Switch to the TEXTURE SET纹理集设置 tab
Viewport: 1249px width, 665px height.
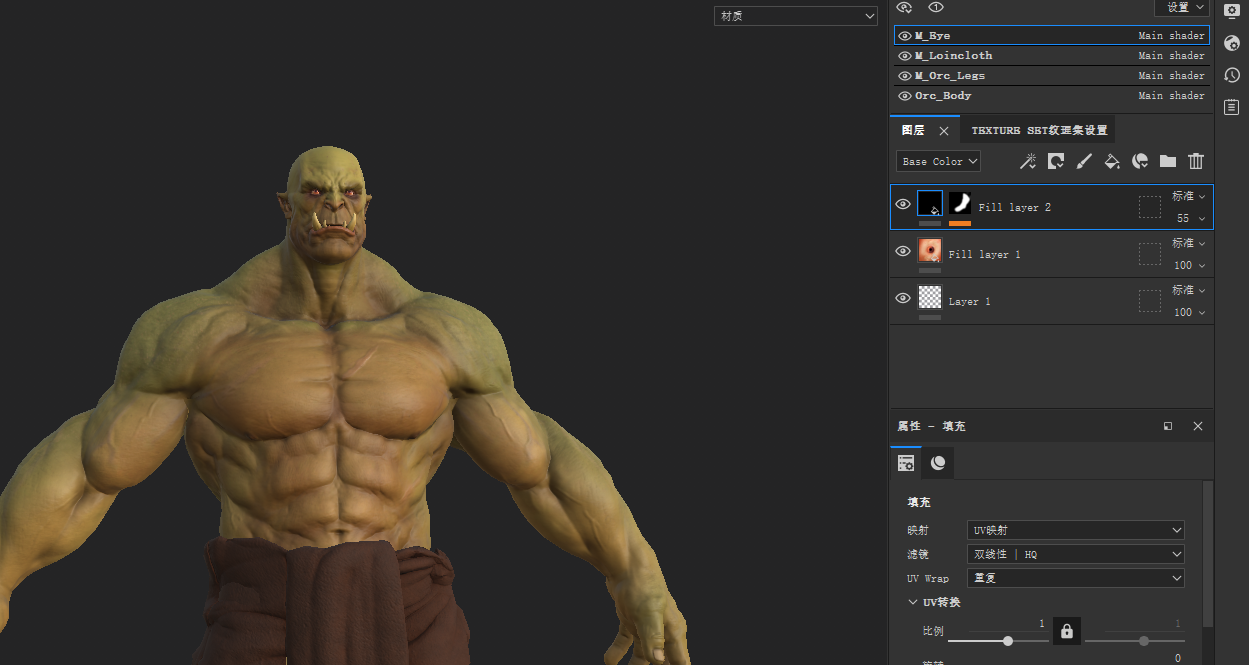tap(1038, 130)
